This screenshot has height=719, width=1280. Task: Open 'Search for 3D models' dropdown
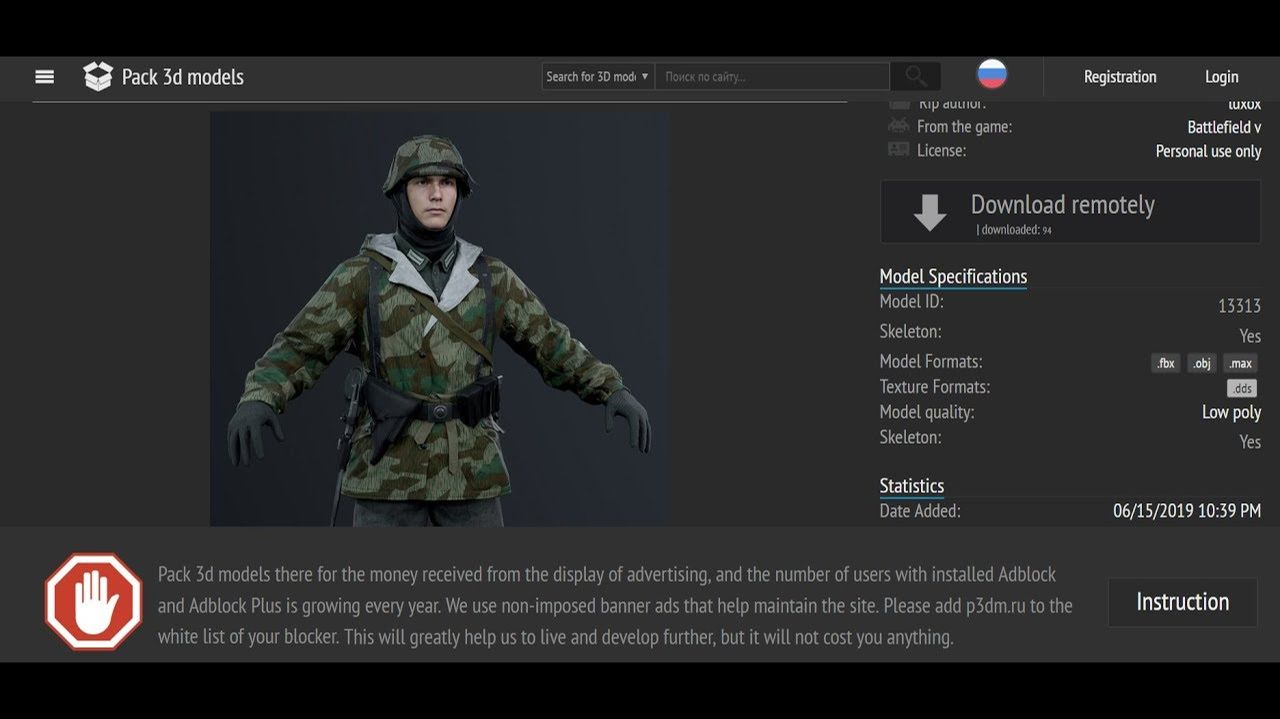598,77
